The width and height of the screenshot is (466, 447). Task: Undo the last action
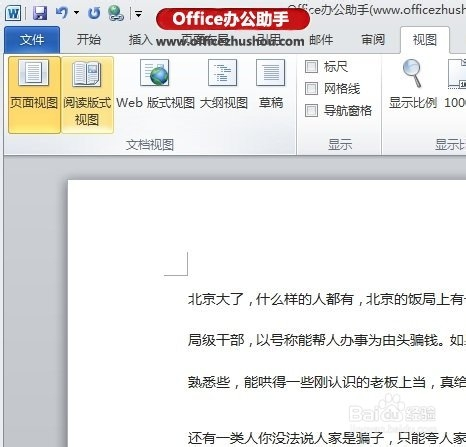pos(62,13)
